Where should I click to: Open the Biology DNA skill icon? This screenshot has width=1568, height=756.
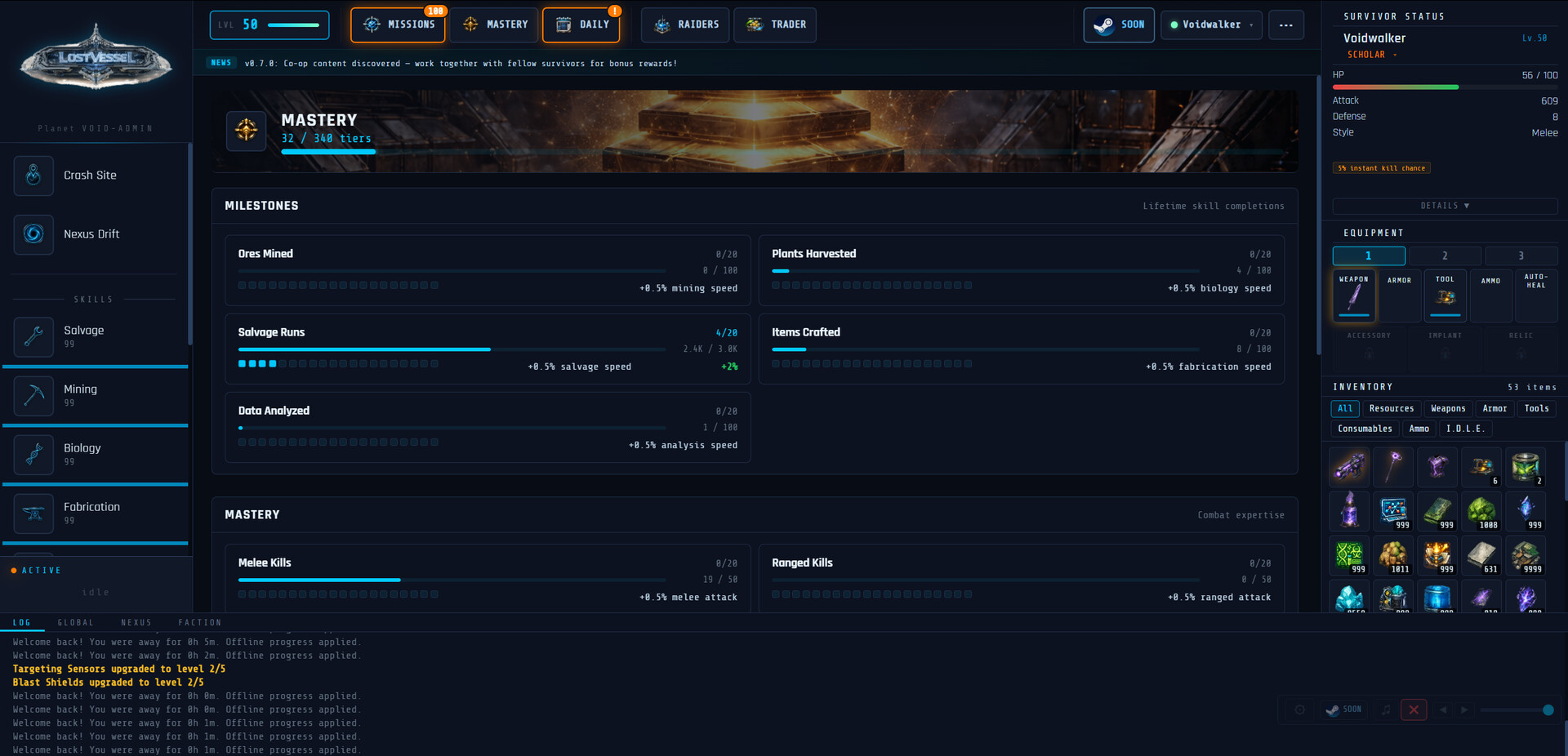[x=33, y=454]
